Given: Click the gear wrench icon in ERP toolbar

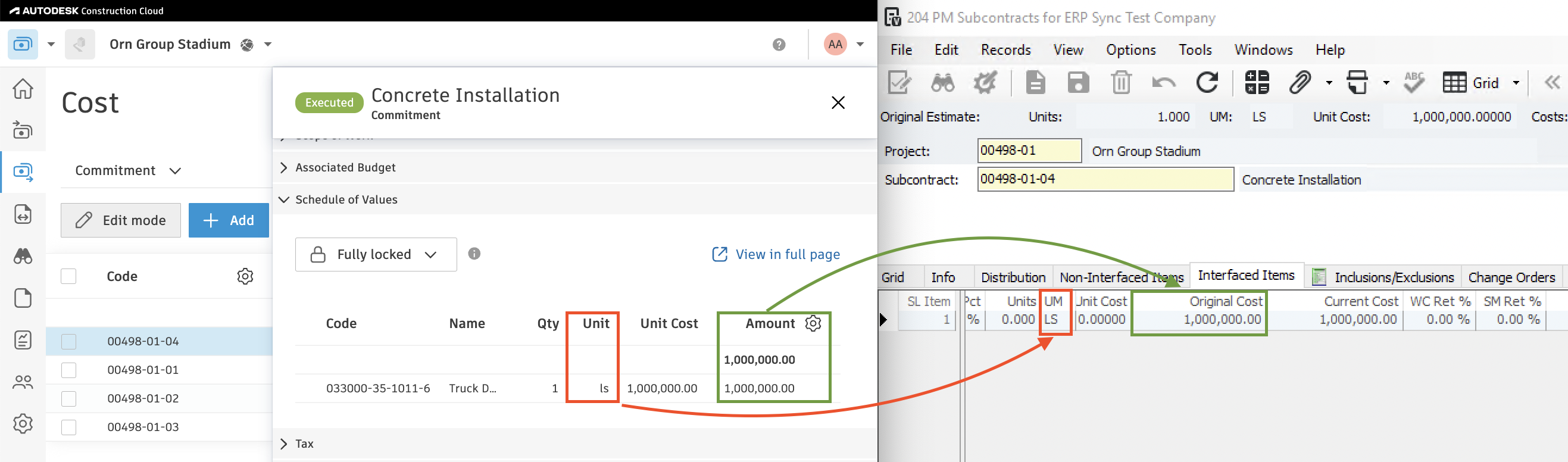Looking at the screenshot, I should click(x=985, y=83).
